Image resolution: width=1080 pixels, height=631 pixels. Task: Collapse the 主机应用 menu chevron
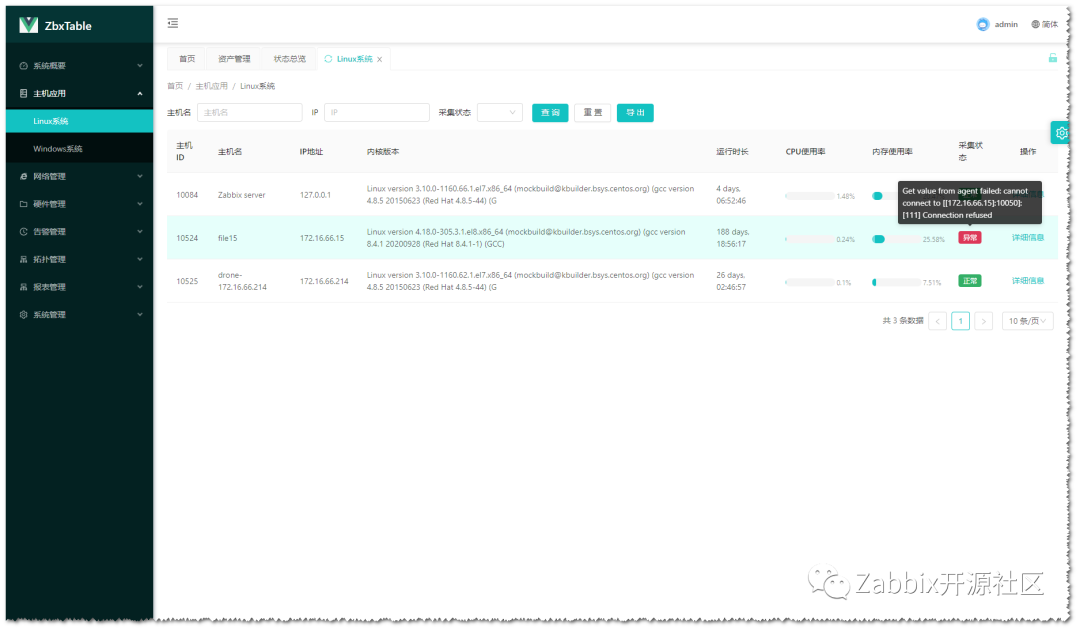140,94
